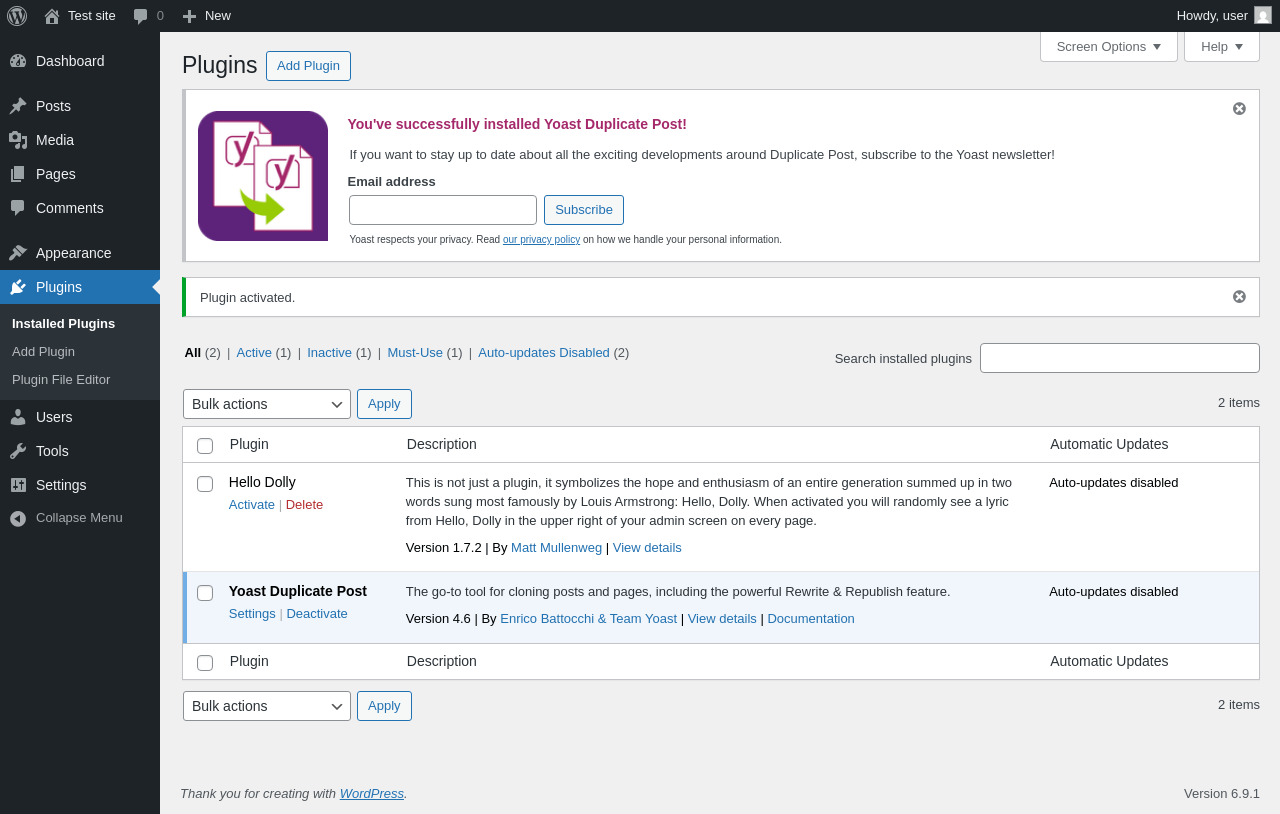
Task: Toggle select-all checkbox in table header
Action: (x=205, y=446)
